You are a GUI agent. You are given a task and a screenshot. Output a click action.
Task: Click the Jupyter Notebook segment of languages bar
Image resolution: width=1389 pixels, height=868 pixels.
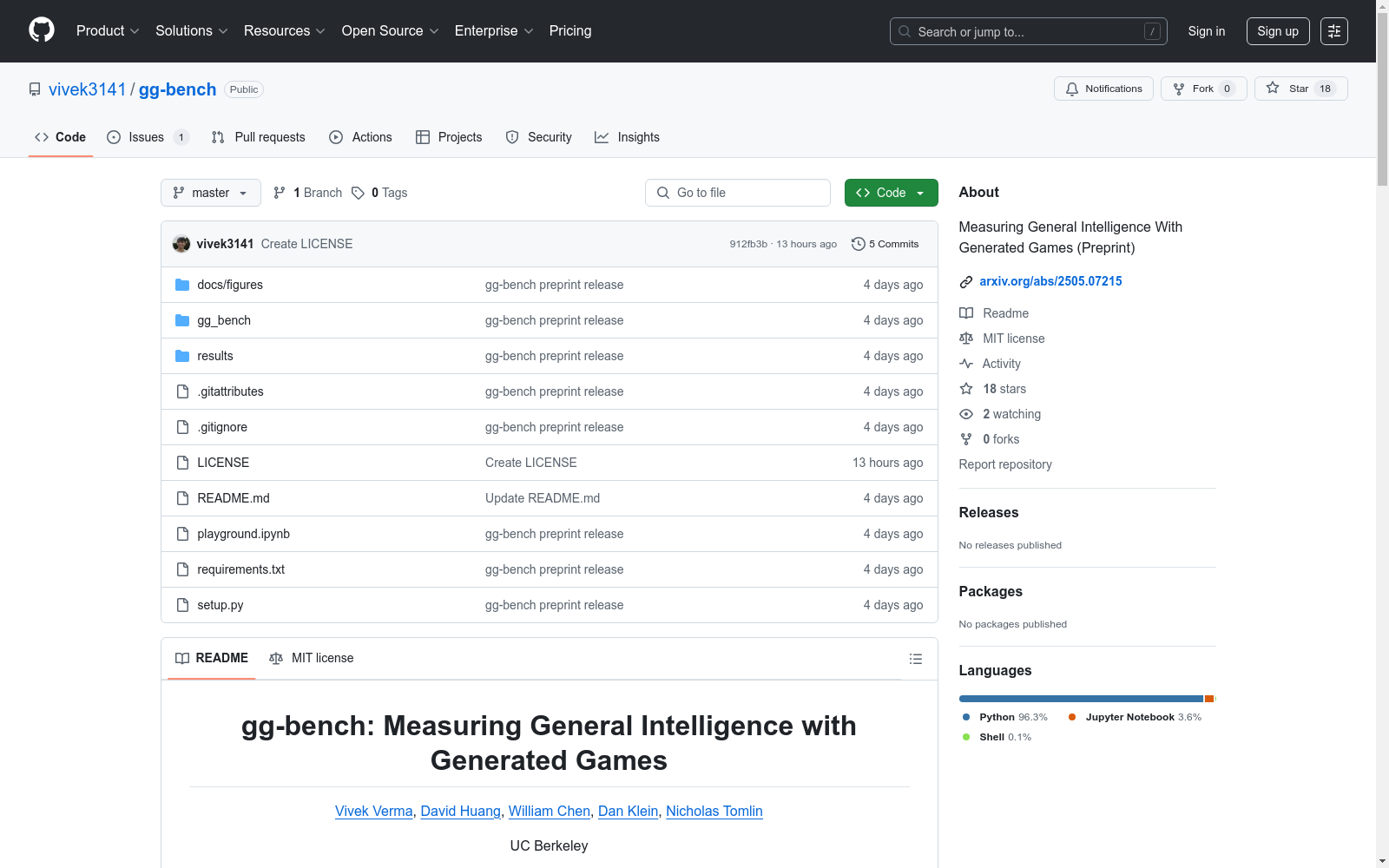point(1209,699)
